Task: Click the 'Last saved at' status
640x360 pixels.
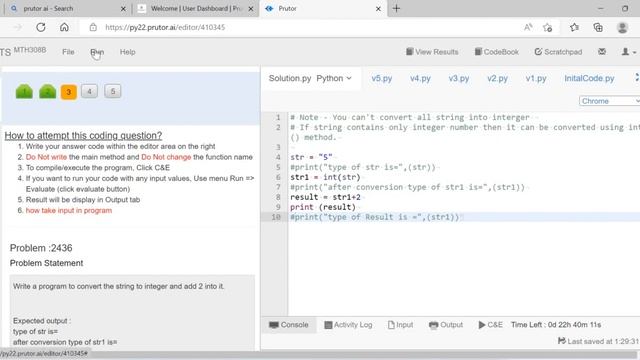Action: 598,341
